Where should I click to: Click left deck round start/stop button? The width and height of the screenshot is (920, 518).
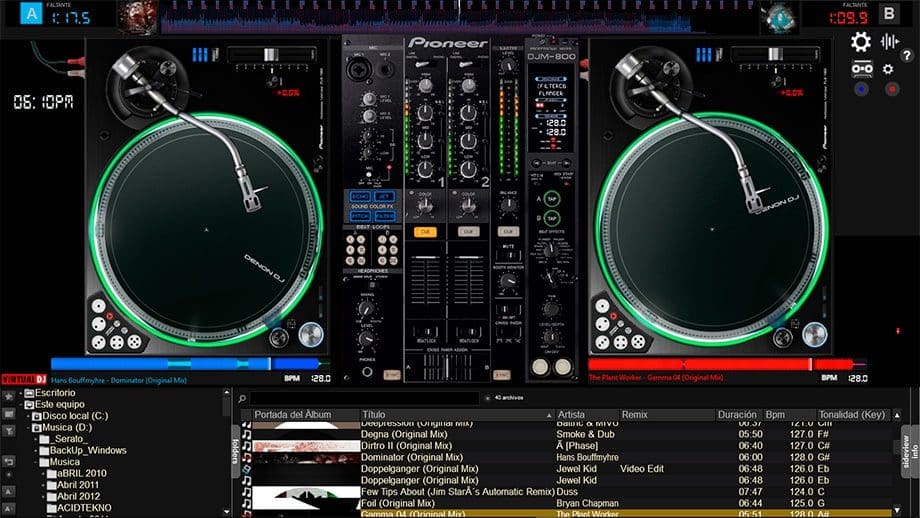[x=311, y=334]
